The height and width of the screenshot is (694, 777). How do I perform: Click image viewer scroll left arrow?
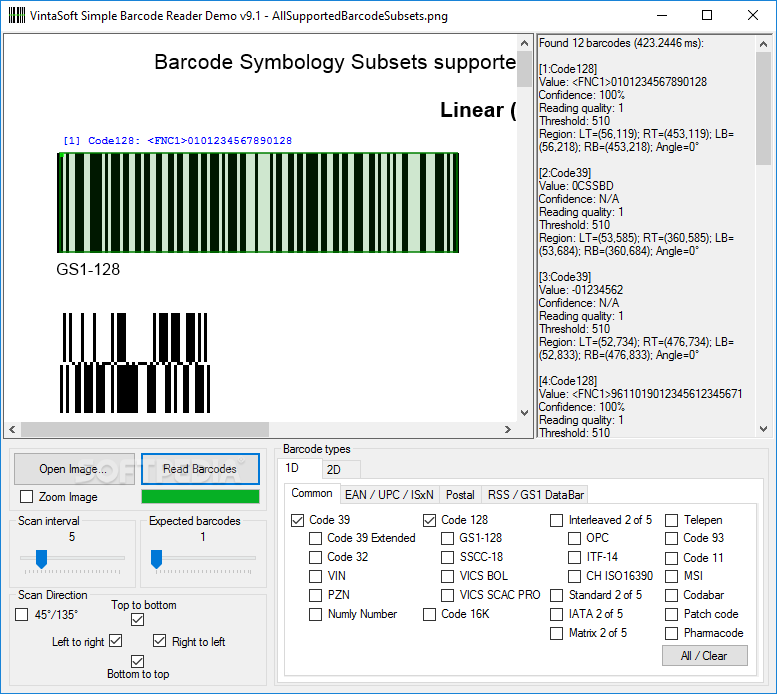tap(12, 429)
